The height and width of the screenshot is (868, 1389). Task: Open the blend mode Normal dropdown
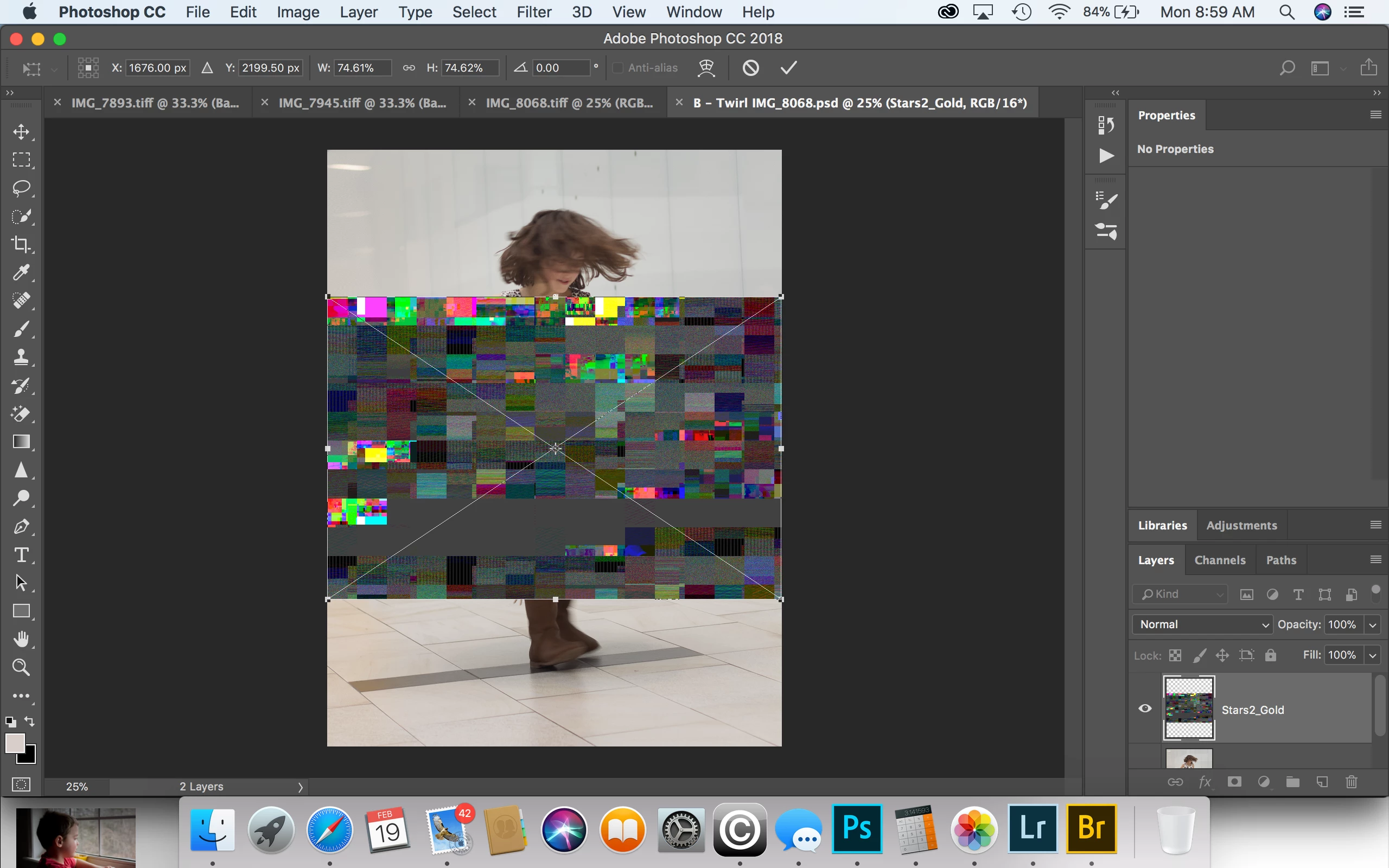click(x=1202, y=624)
